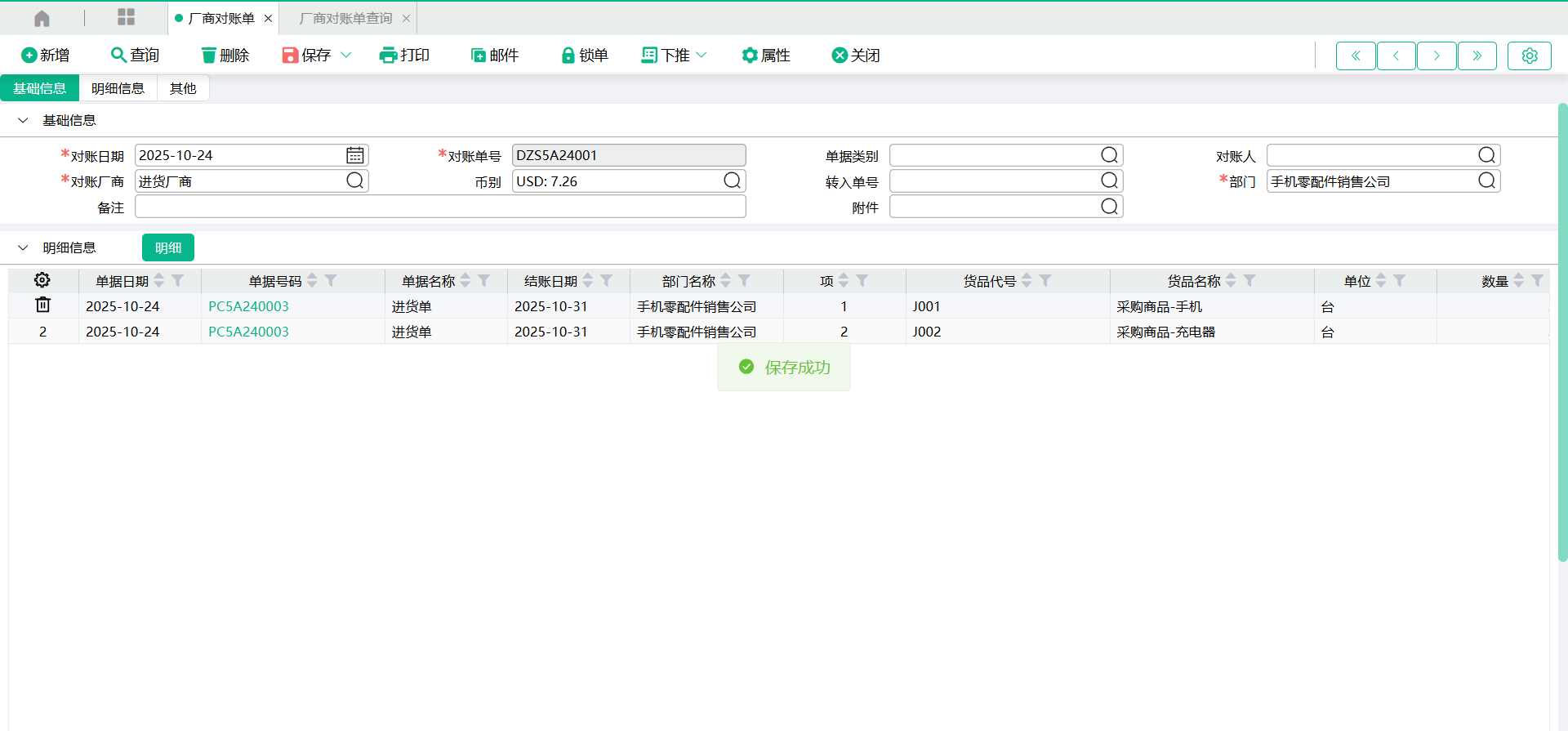
Task: Send via the 邮件 mail icon
Action: pyautogui.click(x=479, y=56)
